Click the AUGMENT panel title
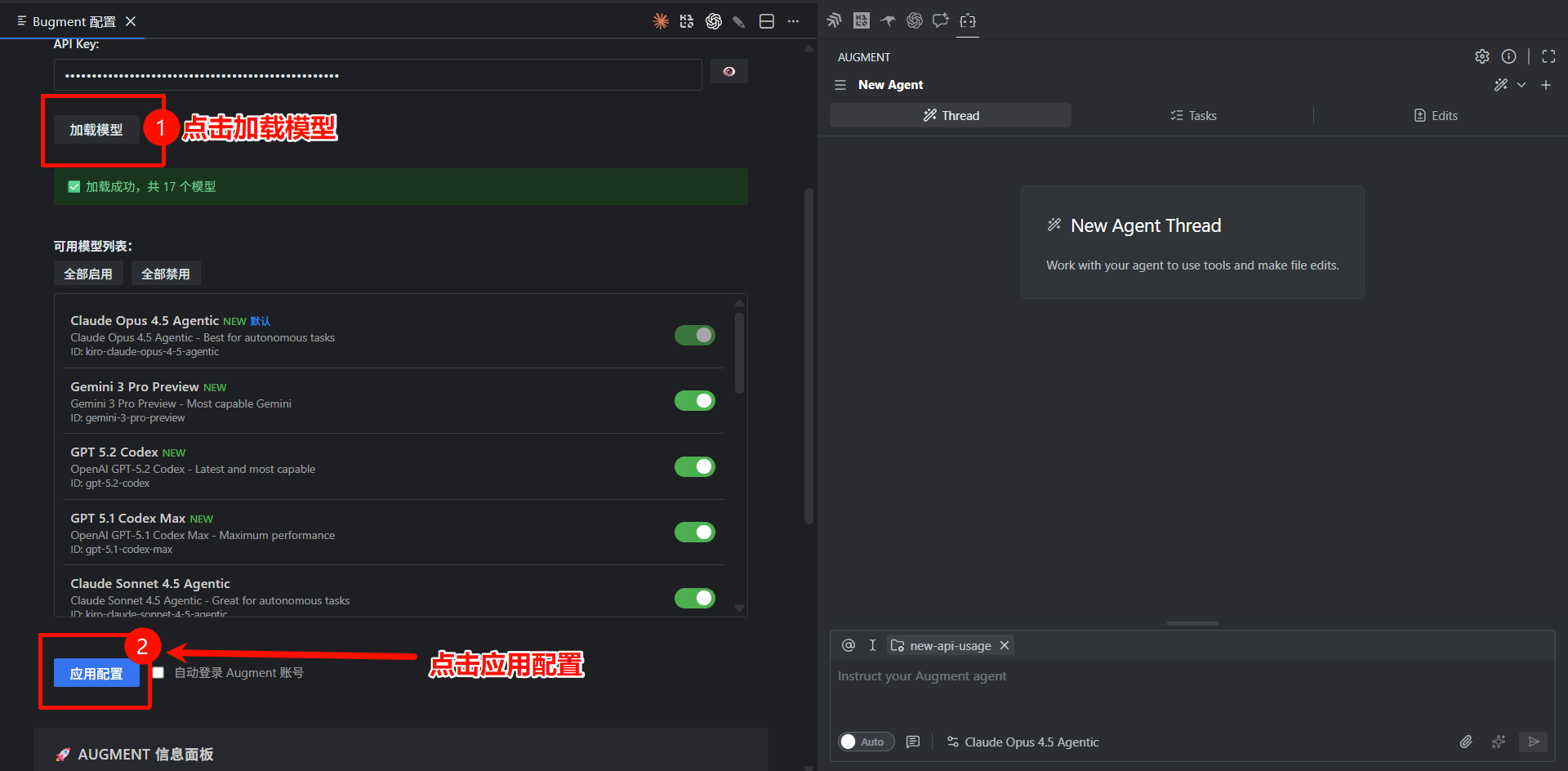The height and width of the screenshot is (771, 1568). [864, 57]
